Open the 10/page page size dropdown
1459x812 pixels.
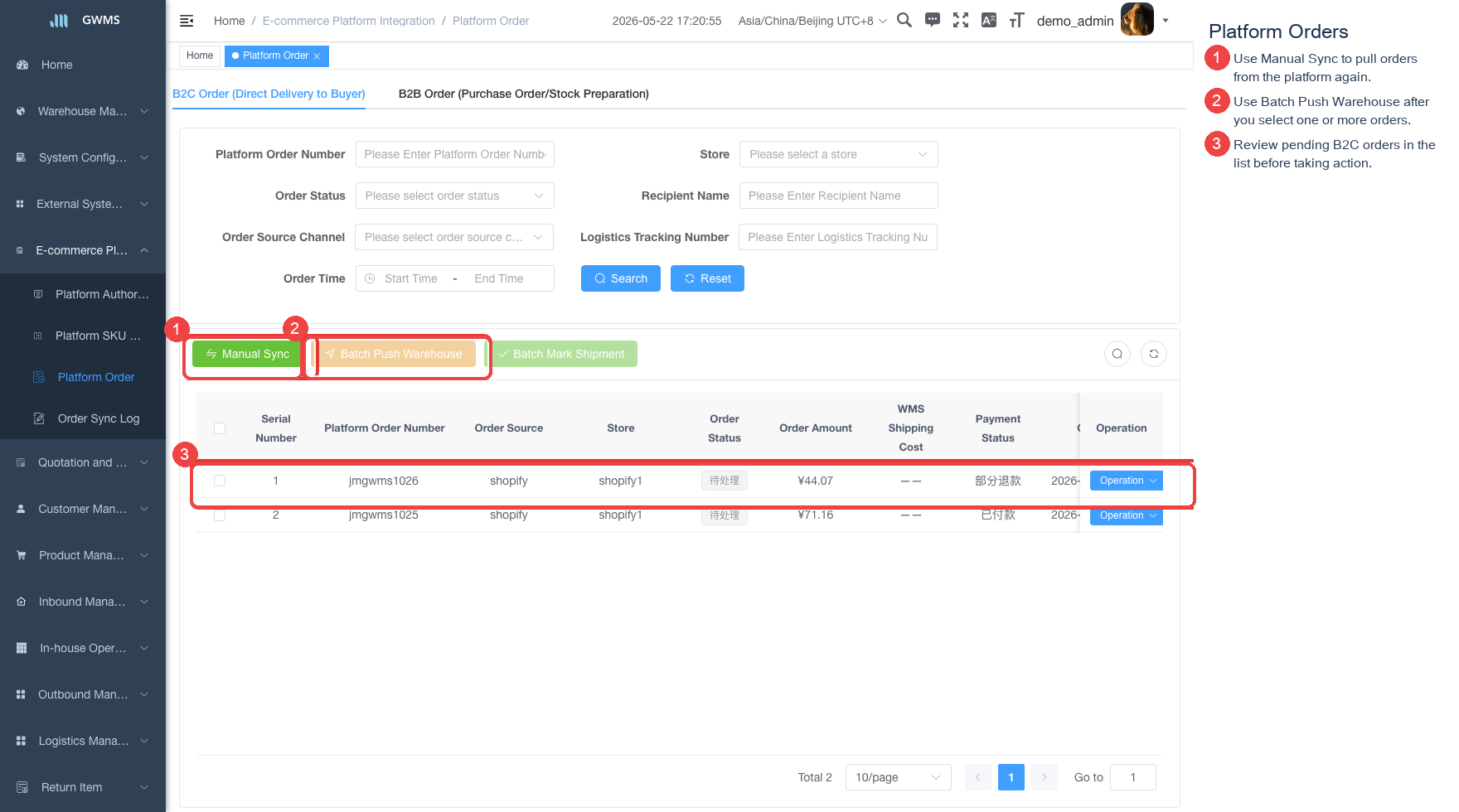click(899, 777)
